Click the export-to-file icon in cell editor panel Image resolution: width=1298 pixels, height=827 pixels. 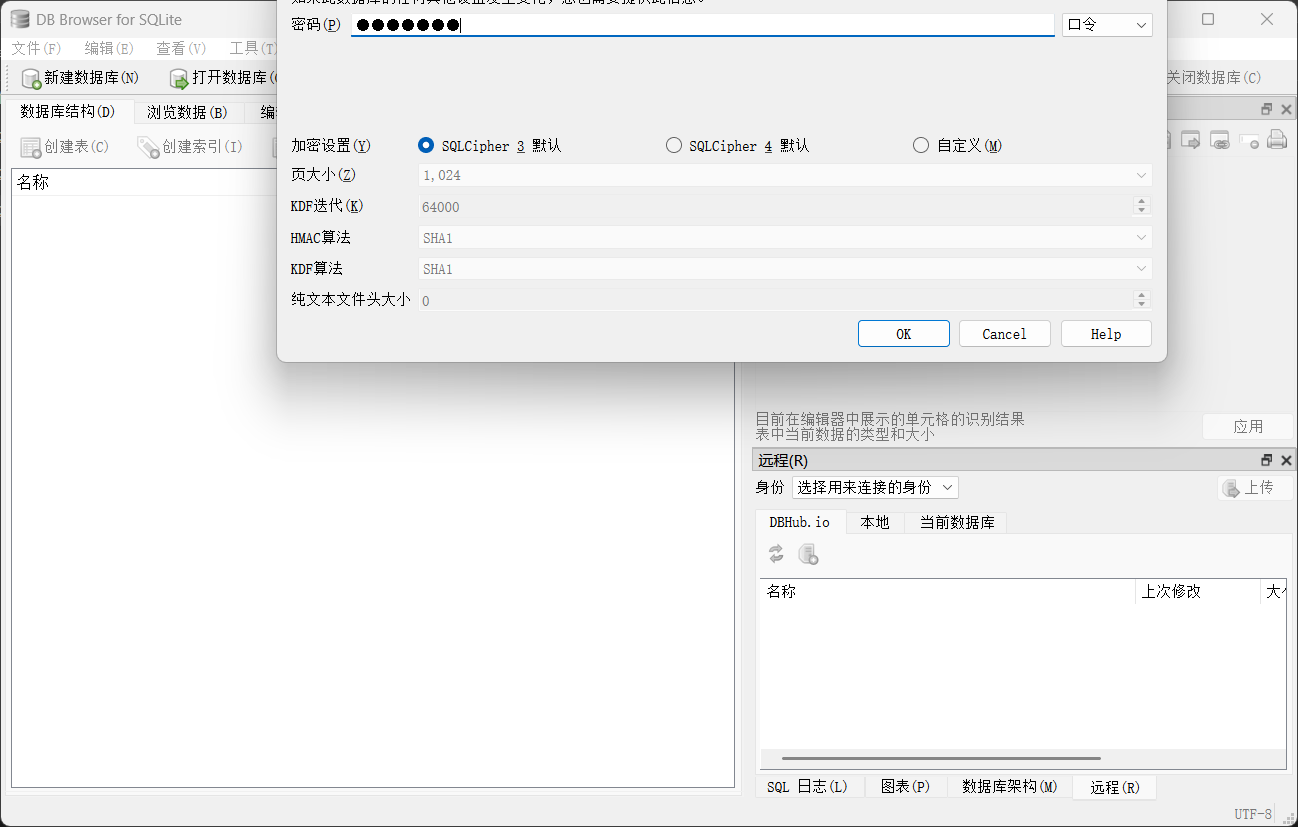click(1191, 141)
